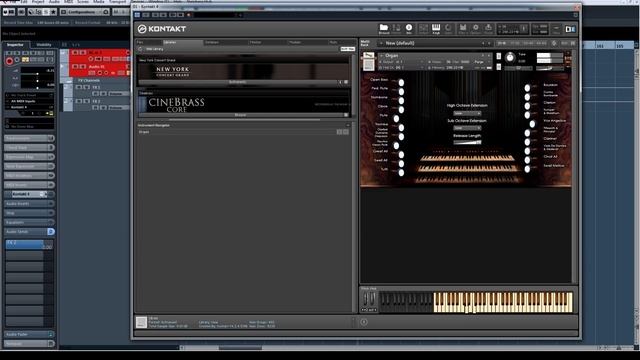Click the Kontakt logo
The height and width of the screenshot is (360, 640).
pos(162,29)
